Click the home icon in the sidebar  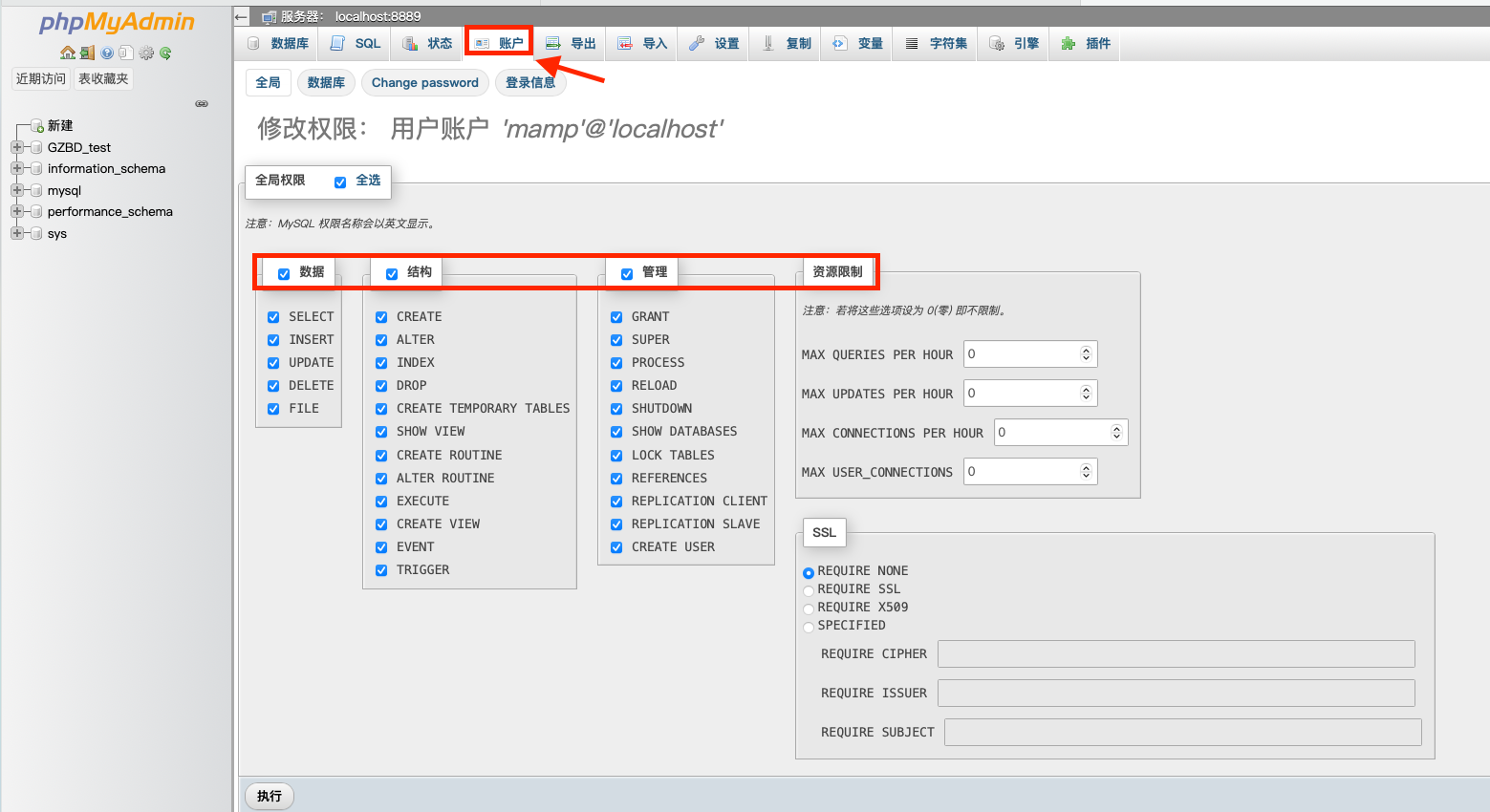click(67, 53)
